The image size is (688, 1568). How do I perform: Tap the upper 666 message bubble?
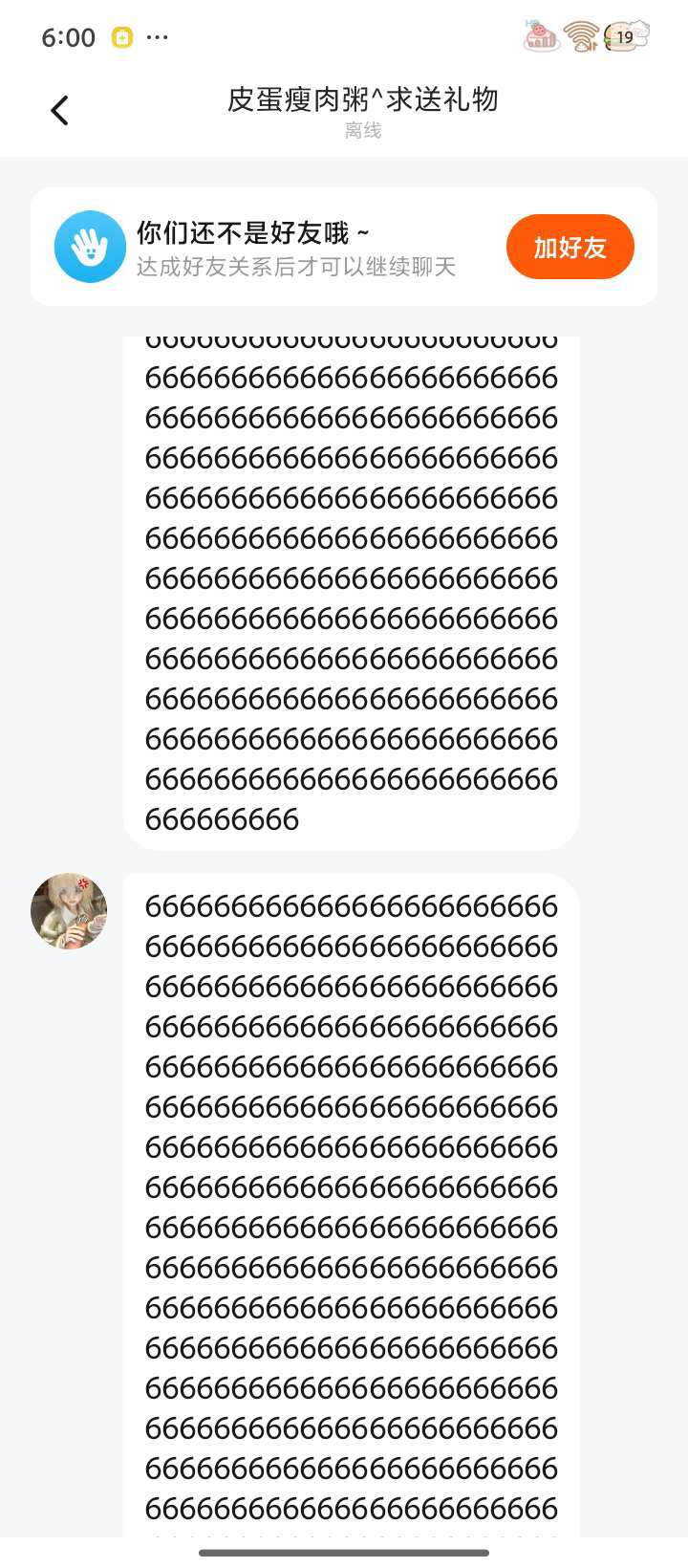[351, 593]
